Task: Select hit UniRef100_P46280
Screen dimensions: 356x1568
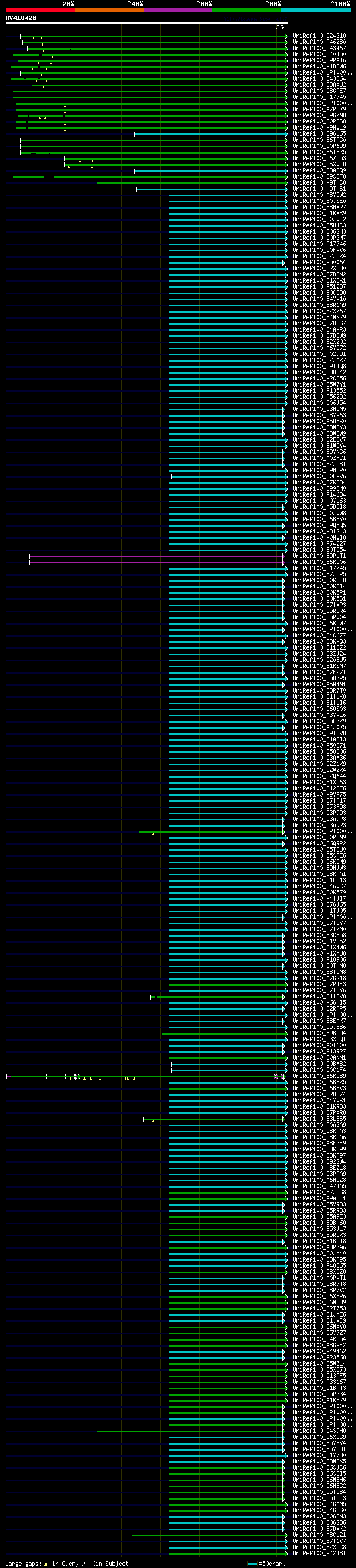Action: pyautogui.click(x=319, y=42)
